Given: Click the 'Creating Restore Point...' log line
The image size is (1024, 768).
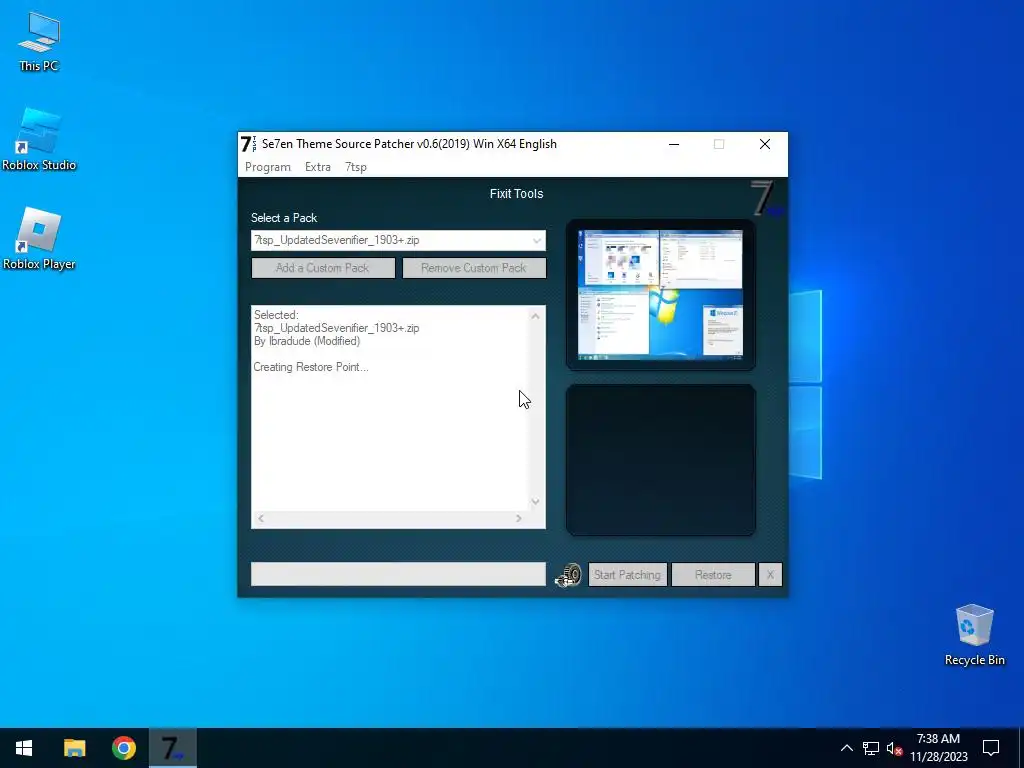Looking at the screenshot, I should pyautogui.click(x=311, y=367).
